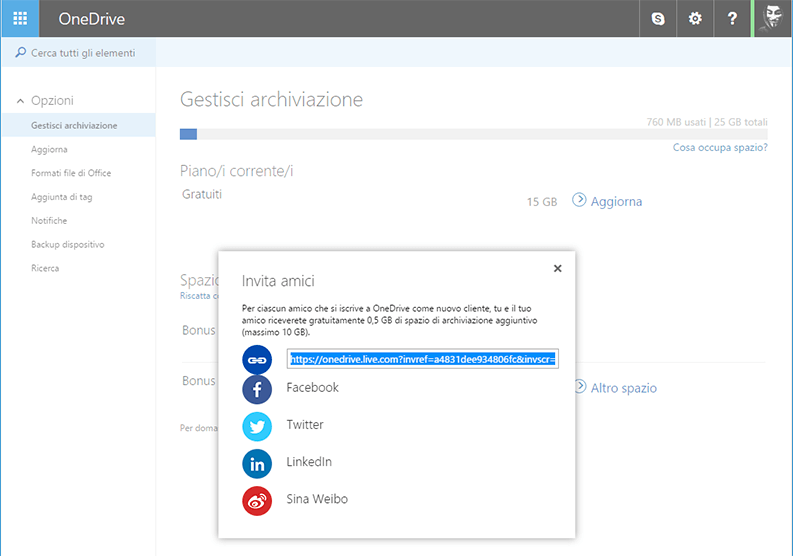This screenshot has width=793, height=556.
Task: Click the storage usage bar
Action: (x=473, y=134)
